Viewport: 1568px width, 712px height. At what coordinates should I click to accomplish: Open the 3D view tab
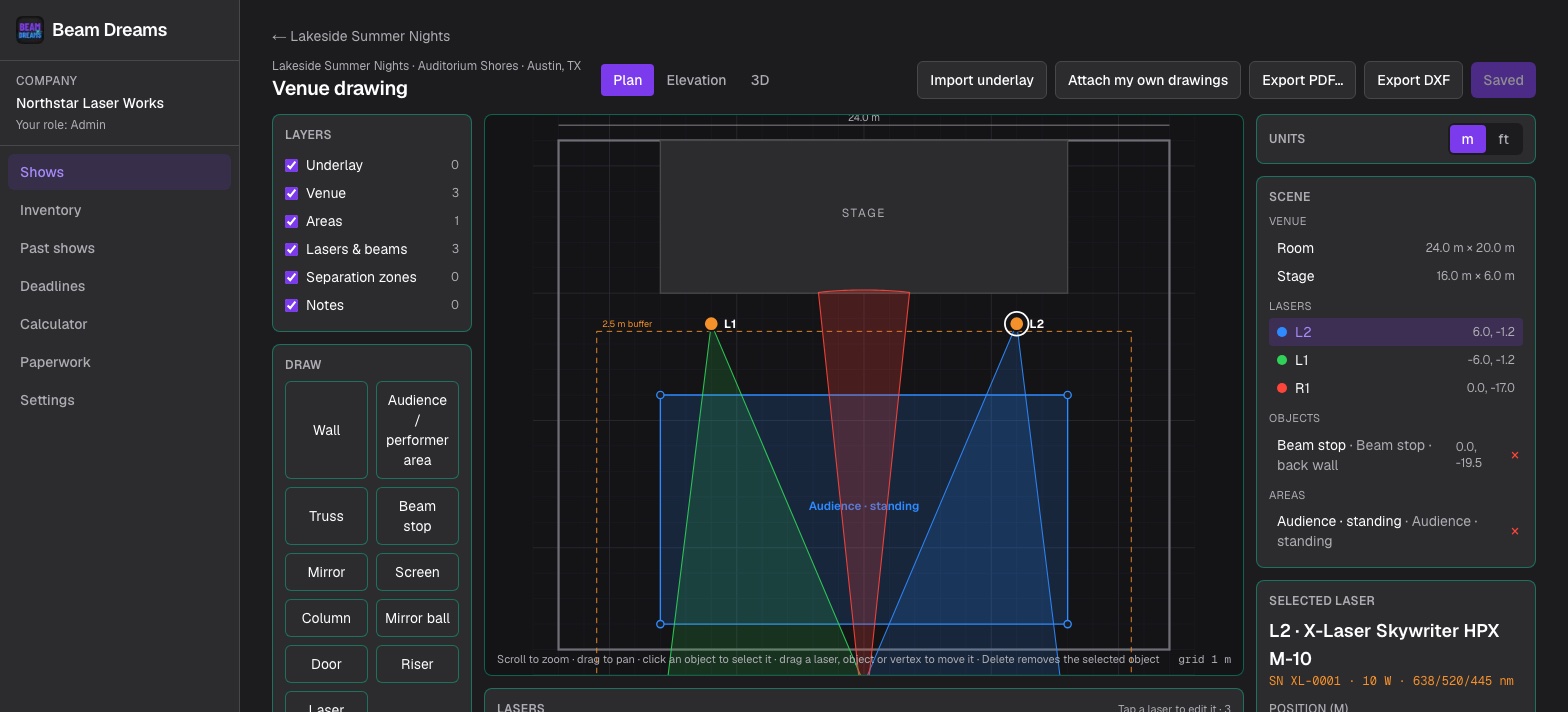760,80
